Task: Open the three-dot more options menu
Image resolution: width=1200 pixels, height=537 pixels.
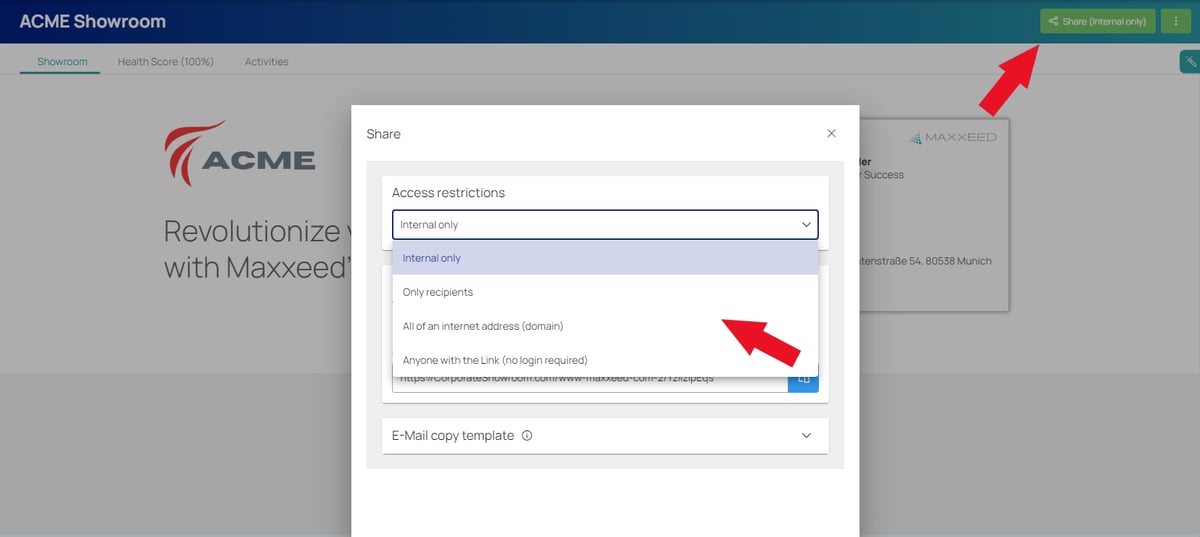Action: (x=1176, y=21)
